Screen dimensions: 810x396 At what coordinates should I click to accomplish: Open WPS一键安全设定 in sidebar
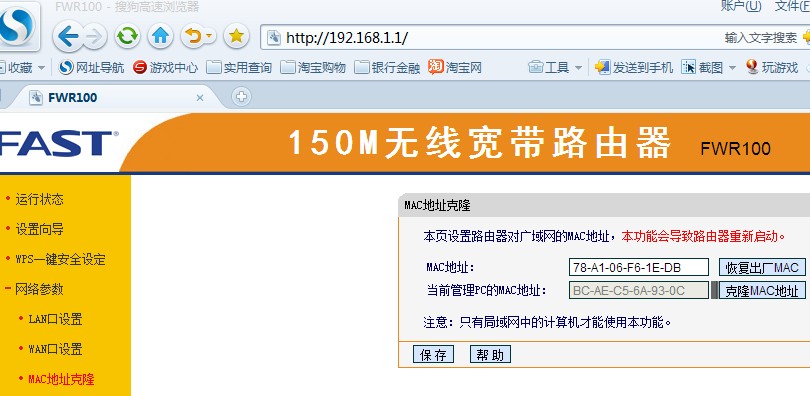[x=60, y=259]
